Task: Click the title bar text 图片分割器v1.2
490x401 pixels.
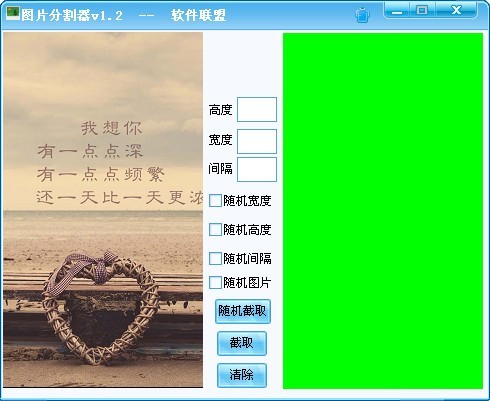Action: [72, 15]
